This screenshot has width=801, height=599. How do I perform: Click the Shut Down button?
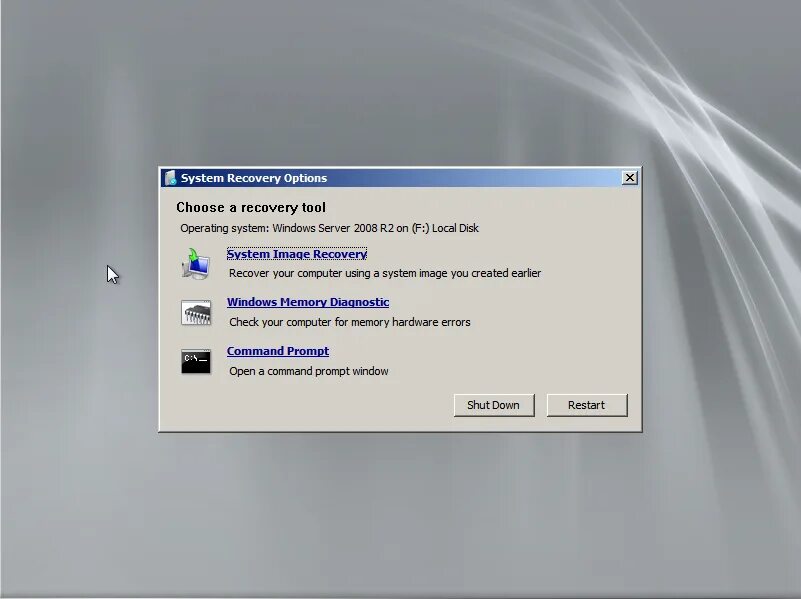[494, 405]
